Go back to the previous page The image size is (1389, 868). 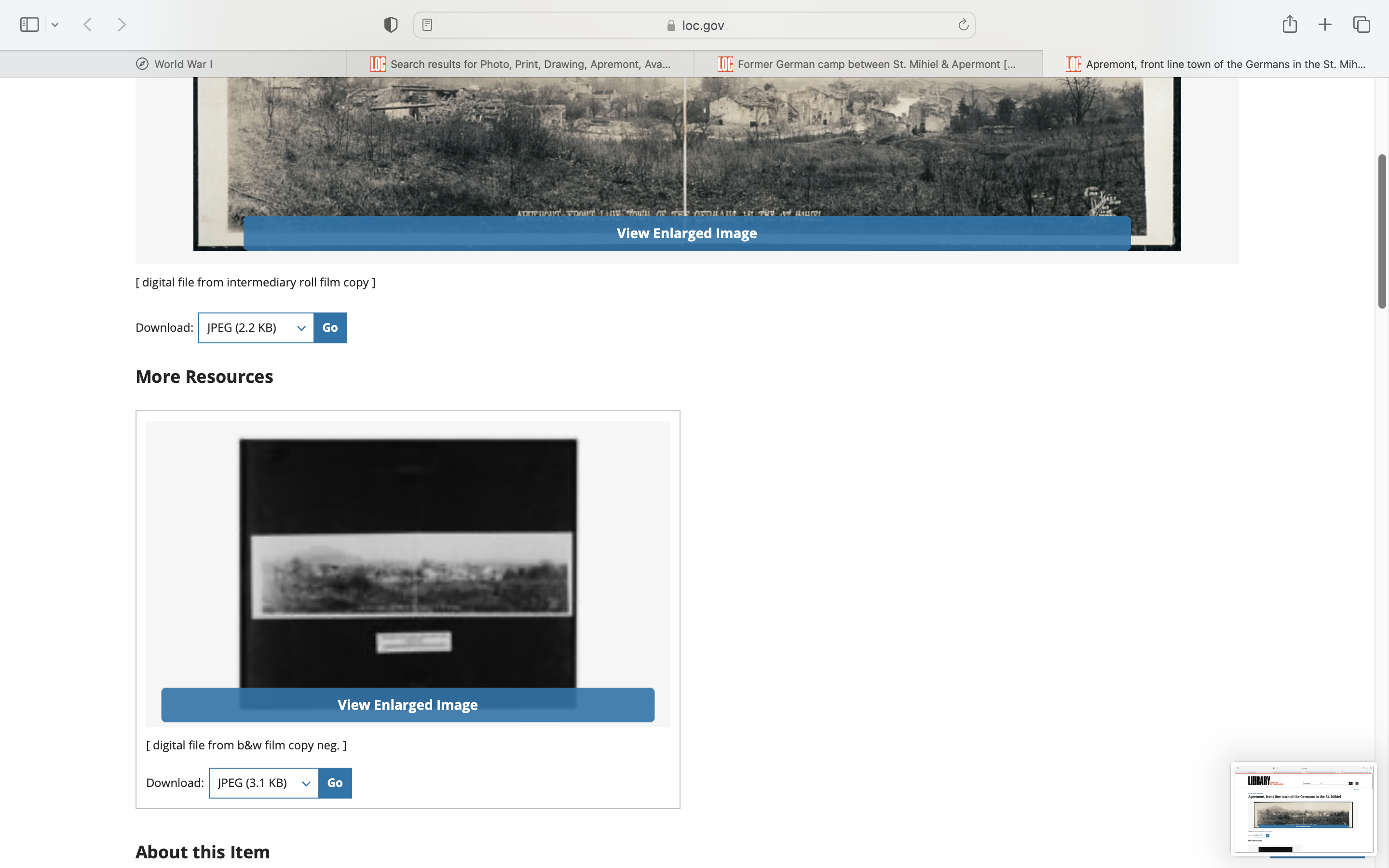pos(88,25)
